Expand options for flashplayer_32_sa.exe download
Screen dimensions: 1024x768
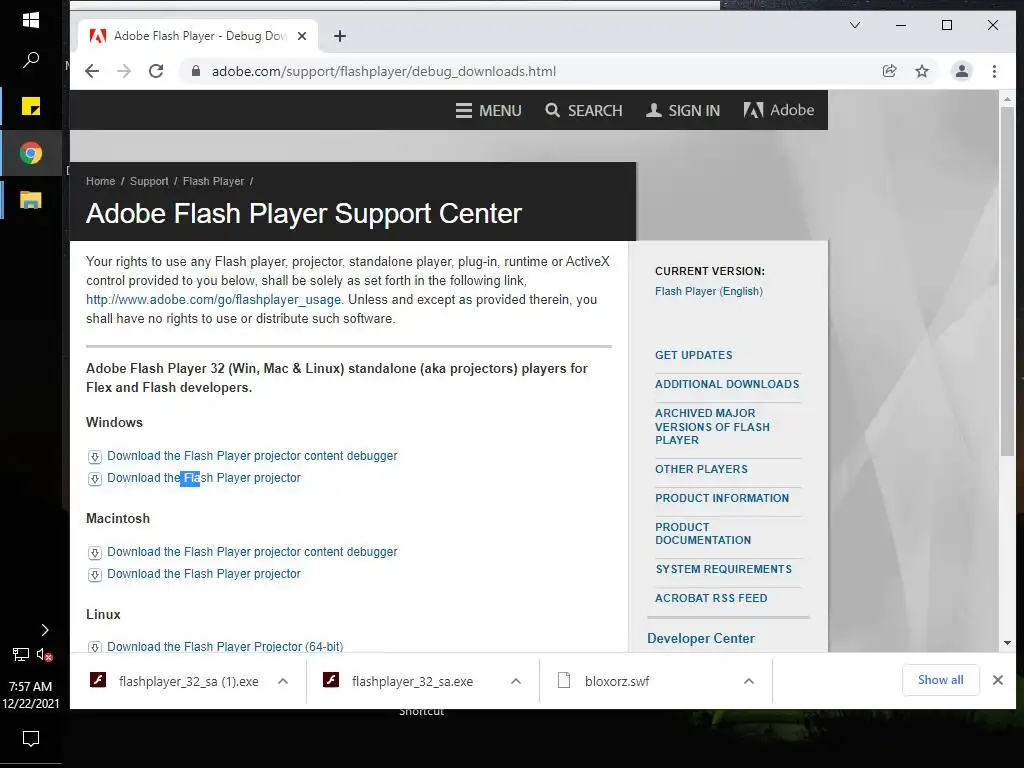click(x=516, y=681)
